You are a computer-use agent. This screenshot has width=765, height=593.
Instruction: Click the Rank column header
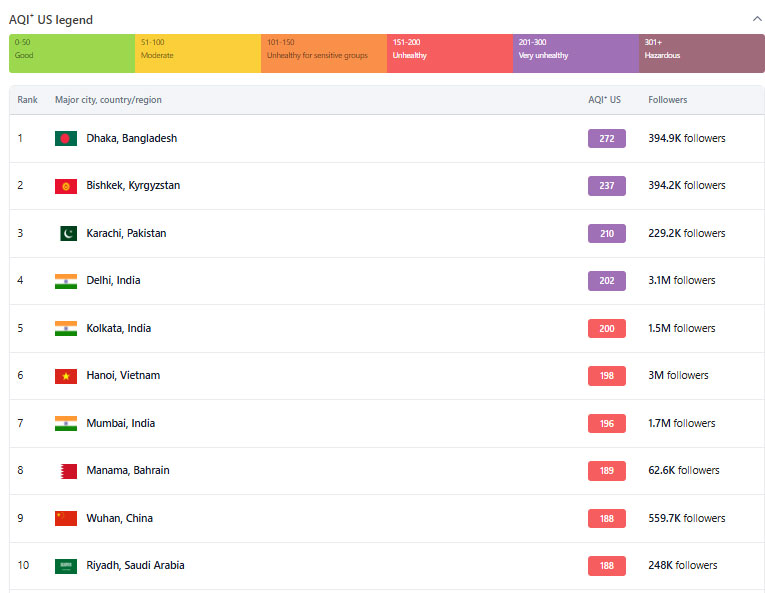pyautogui.click(x=27, y=100)
